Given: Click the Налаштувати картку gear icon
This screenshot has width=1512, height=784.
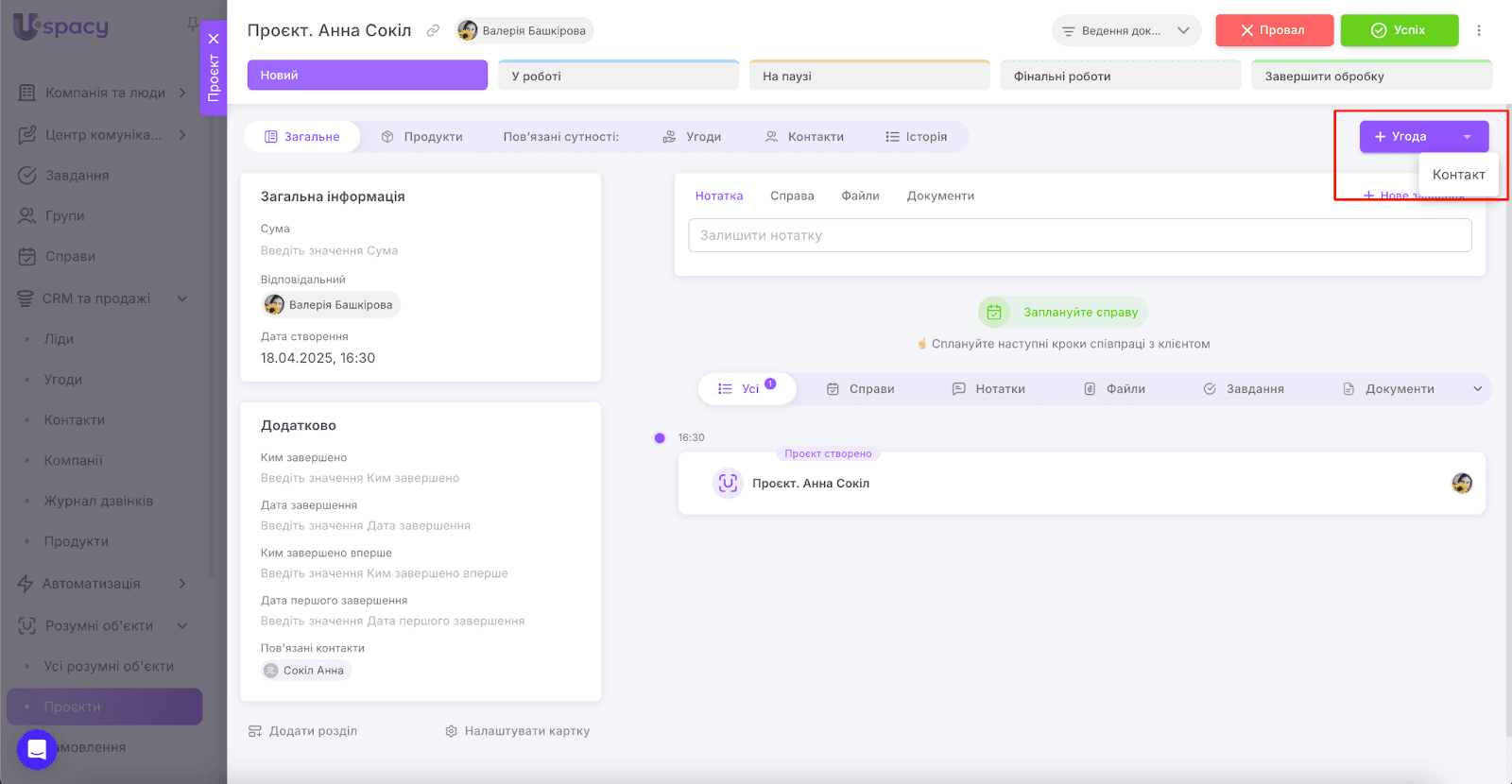Looking at the screenshot, I should tap(452, 731).
